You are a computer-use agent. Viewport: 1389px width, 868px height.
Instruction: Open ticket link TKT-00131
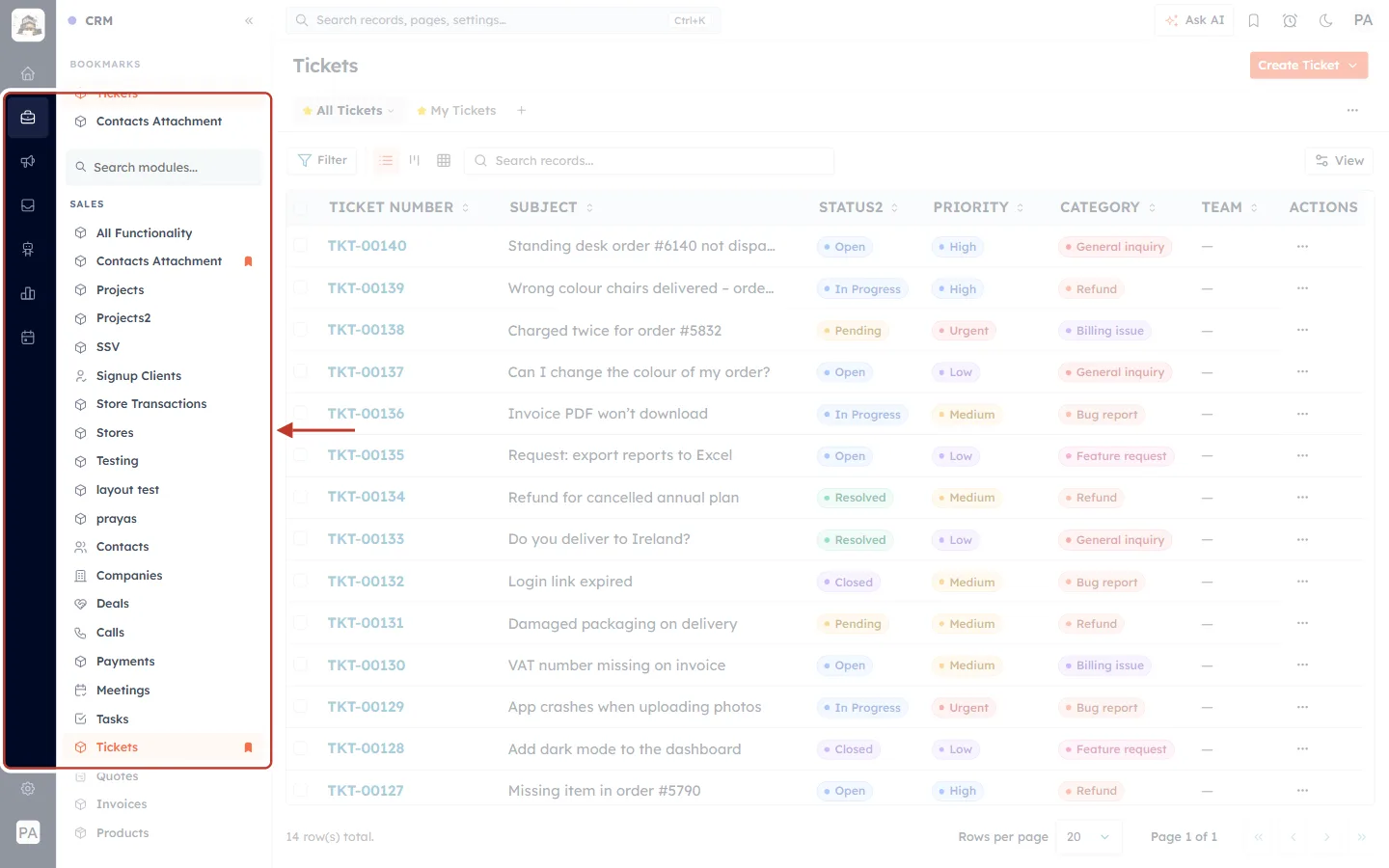(x=366, y=623)
